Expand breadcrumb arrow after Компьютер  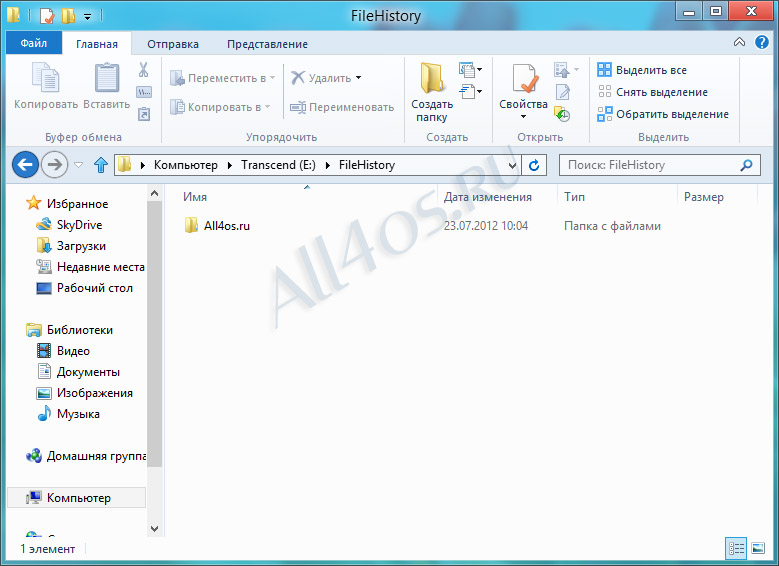230,165
